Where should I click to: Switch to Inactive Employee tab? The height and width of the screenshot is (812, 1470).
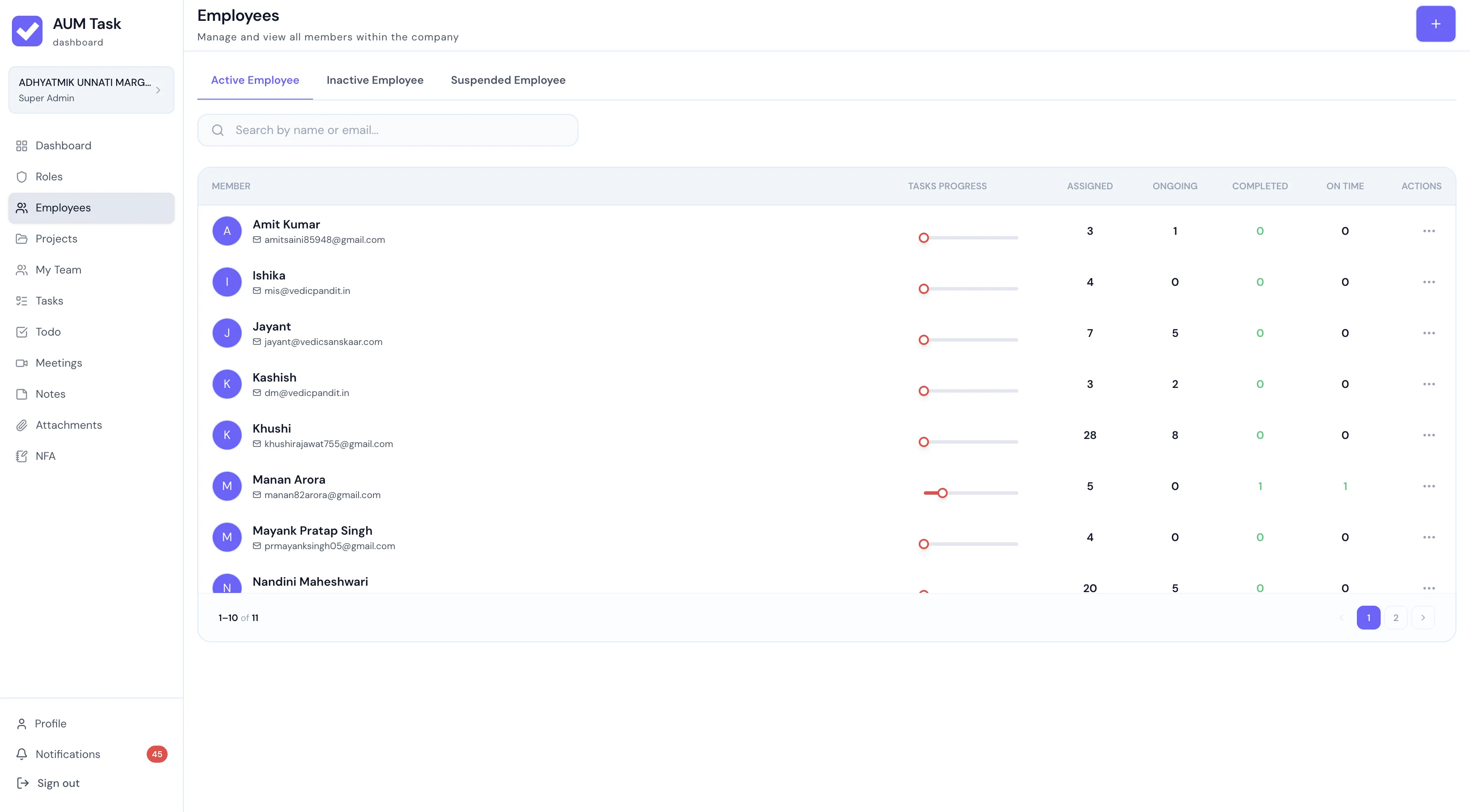375,80
